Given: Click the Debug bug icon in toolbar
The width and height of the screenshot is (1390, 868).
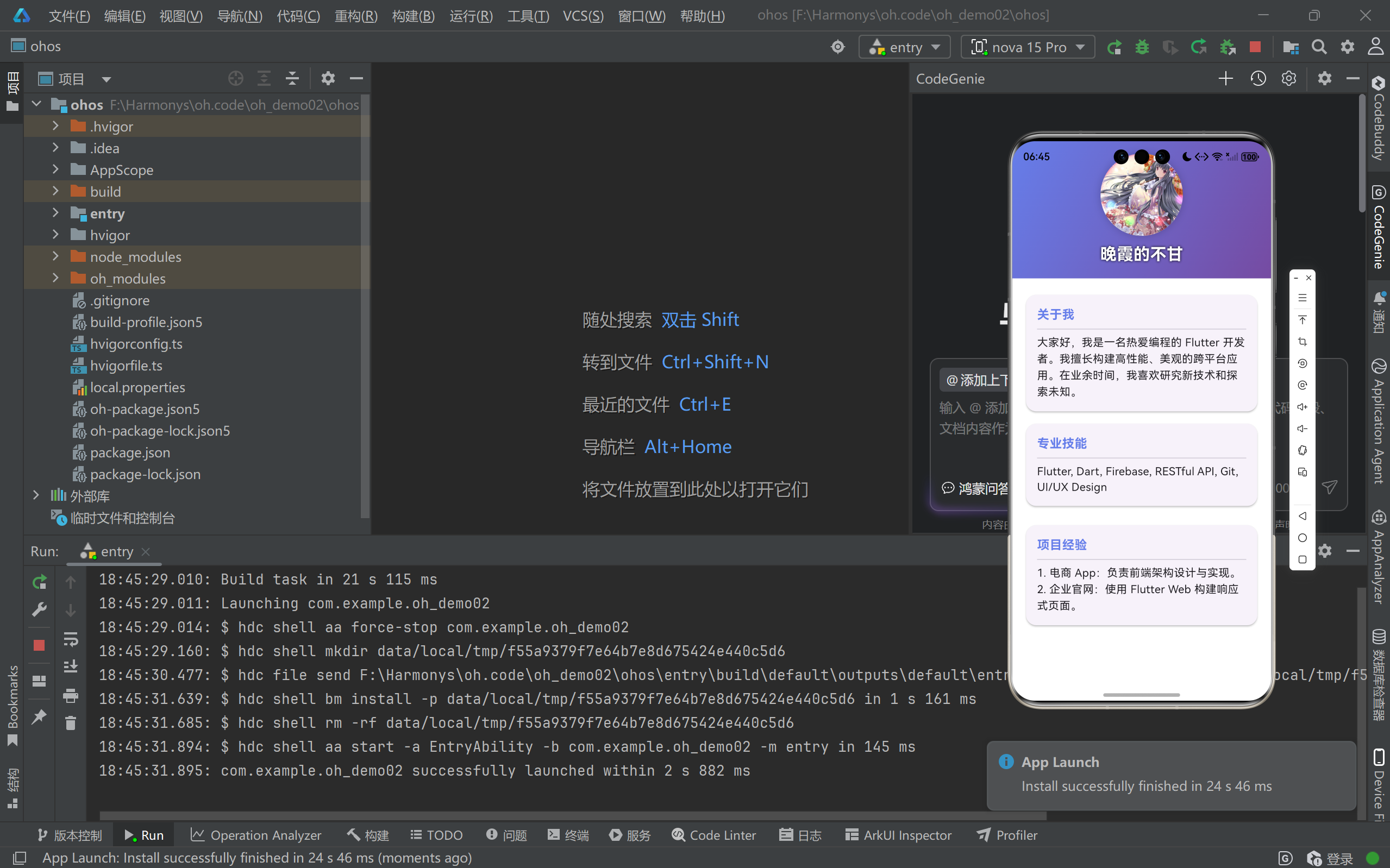Looking at the screenshot, I should click(1142, 47).
